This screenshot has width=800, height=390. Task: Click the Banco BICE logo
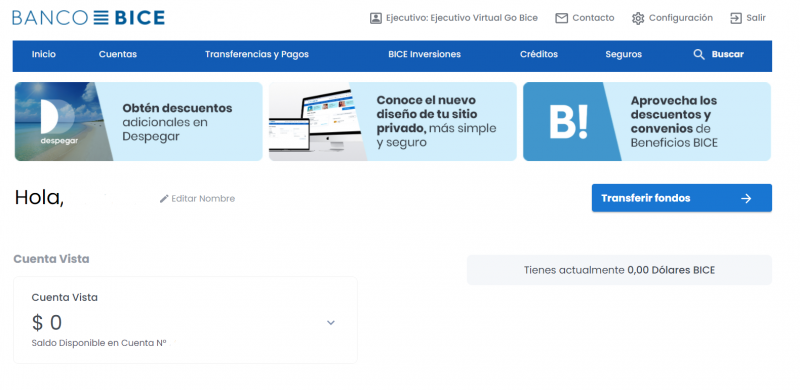pyautogui.click(x=88, y=18)
